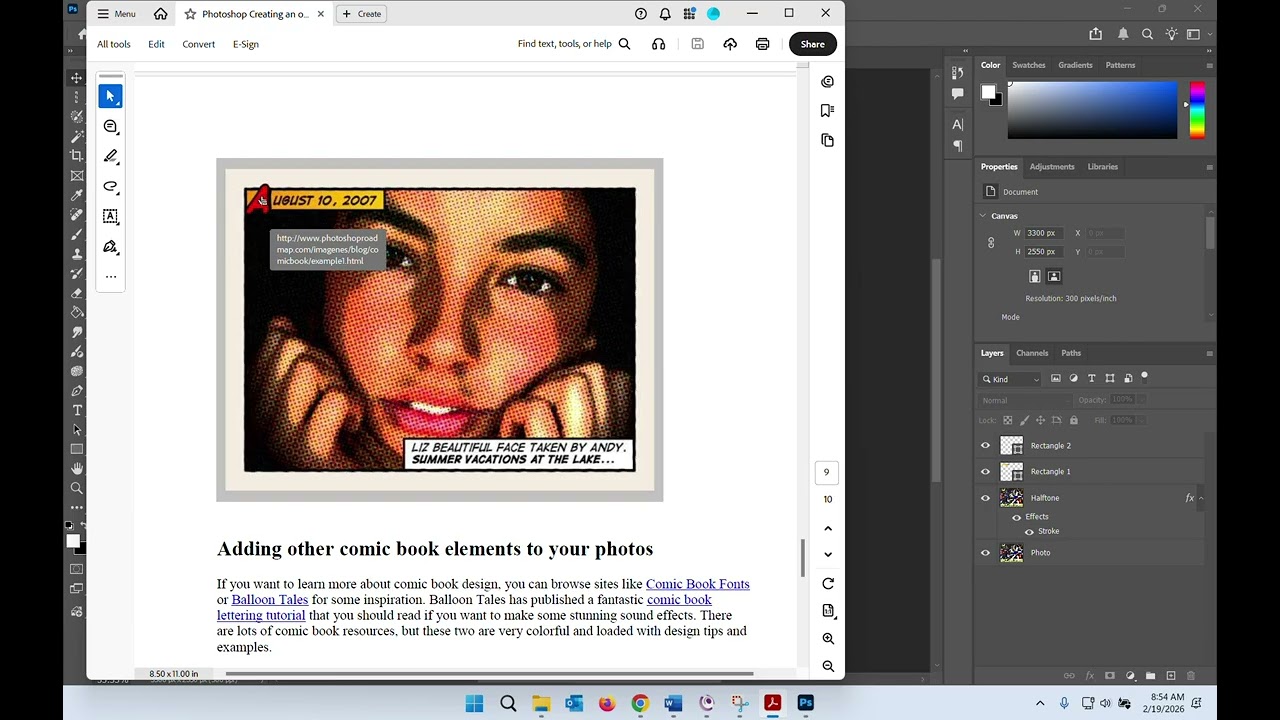Click the Acrobat print icon
The image size is (1280, 720).
[763, 44]
